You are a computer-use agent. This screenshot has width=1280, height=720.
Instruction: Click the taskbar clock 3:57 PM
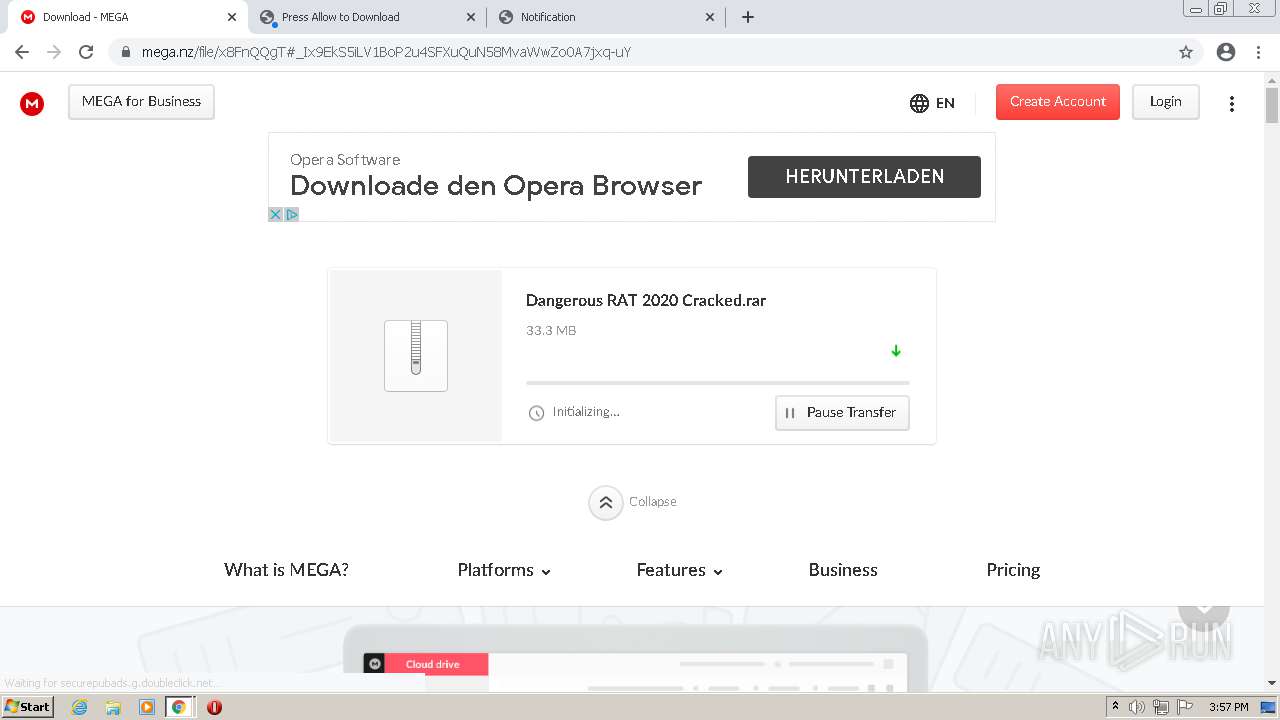click(x=1229, y=707)
